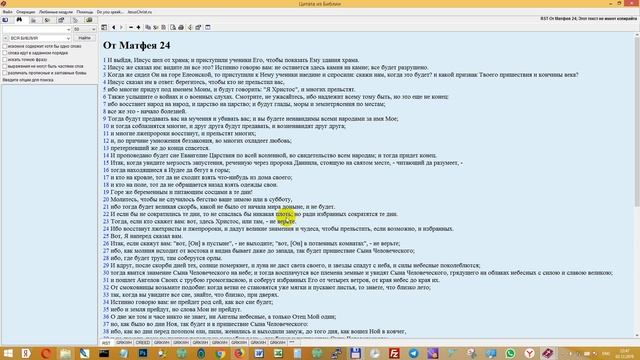Enable 'выражения могут быть частями слов' checkbox
The image size is (640, 360).
pos(5,66)
